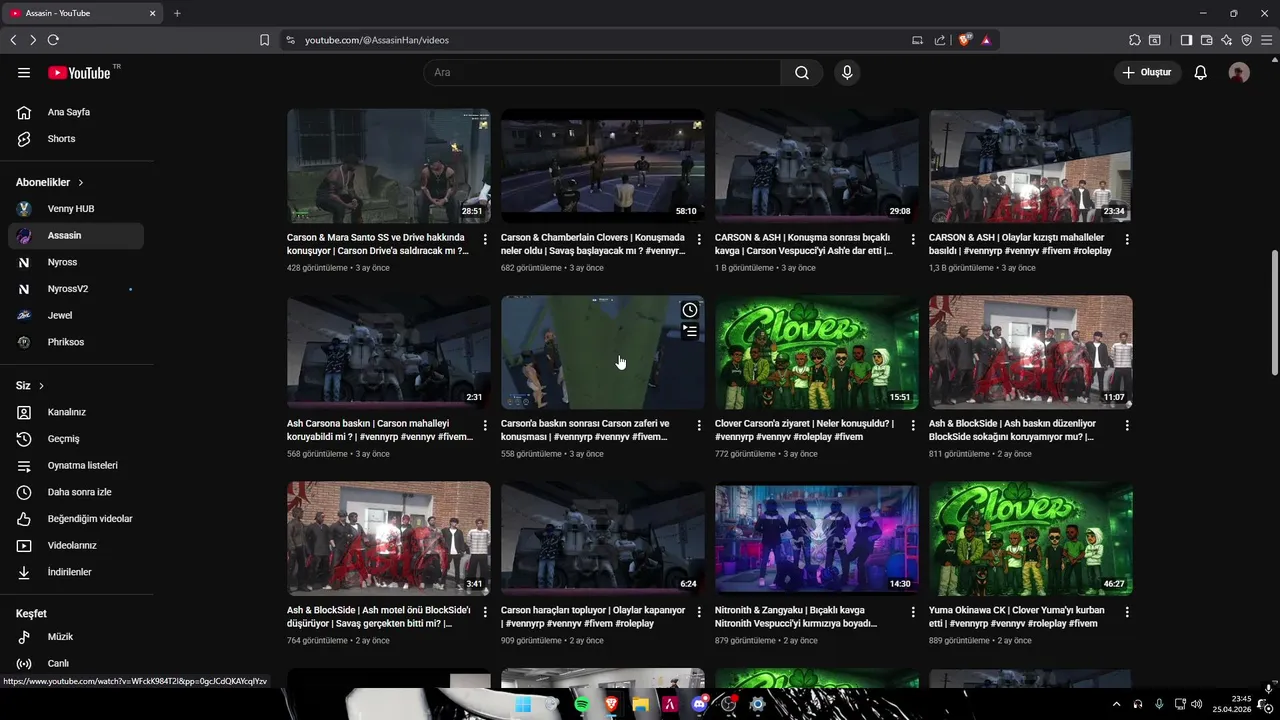Go back in browser
1280x720 pixels.
coord(13,40)
